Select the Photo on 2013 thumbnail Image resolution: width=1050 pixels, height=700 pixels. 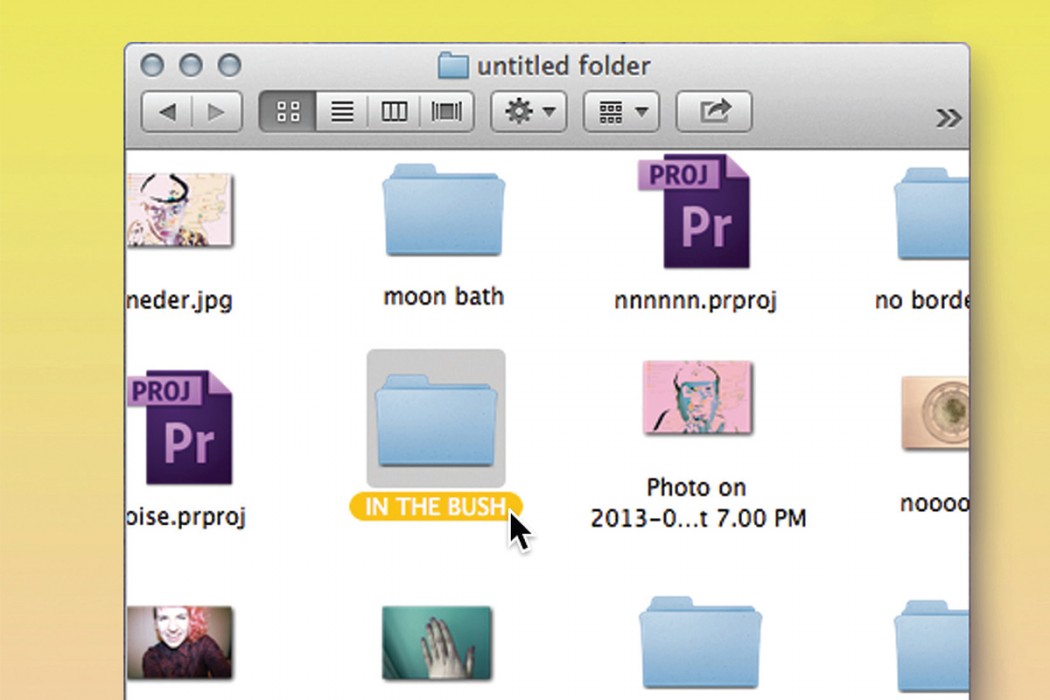point(697,398)
